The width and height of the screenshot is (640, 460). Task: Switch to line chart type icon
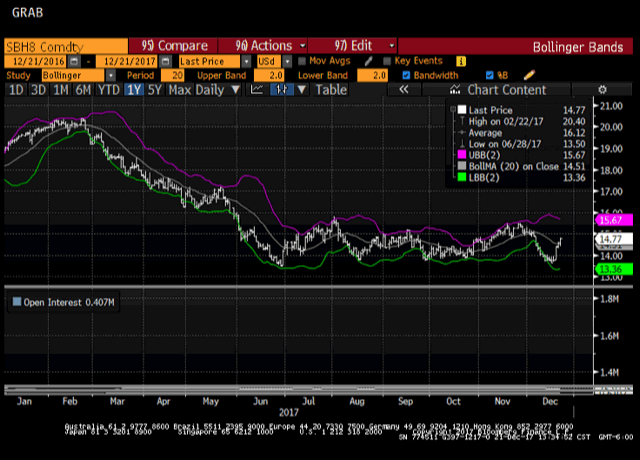click(x=257, y=89)
